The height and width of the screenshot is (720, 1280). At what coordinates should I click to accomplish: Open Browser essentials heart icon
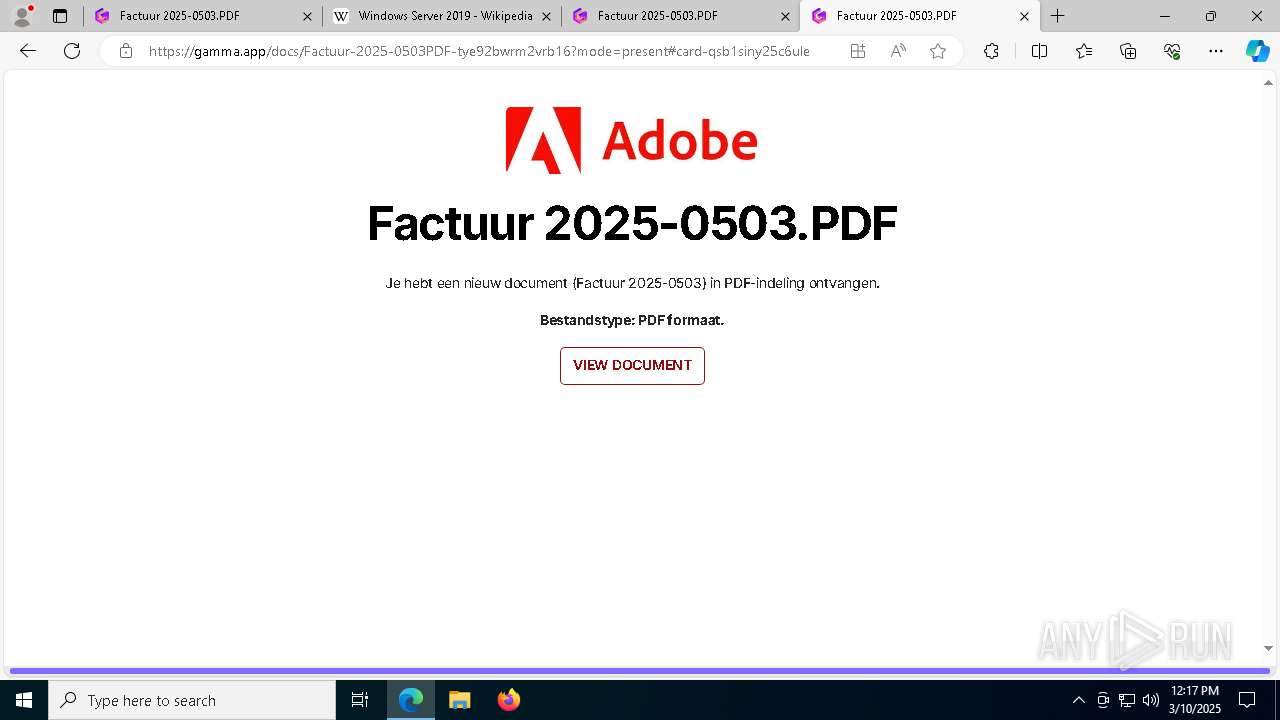pyautogui.click(x=1172, y=51)
